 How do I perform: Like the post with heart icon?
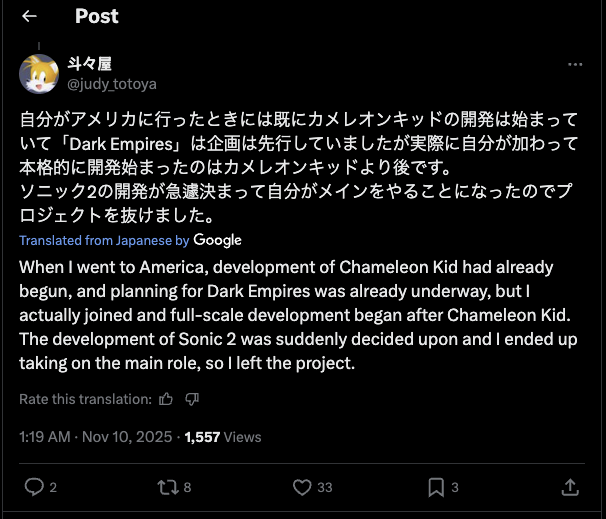point(302,487)
